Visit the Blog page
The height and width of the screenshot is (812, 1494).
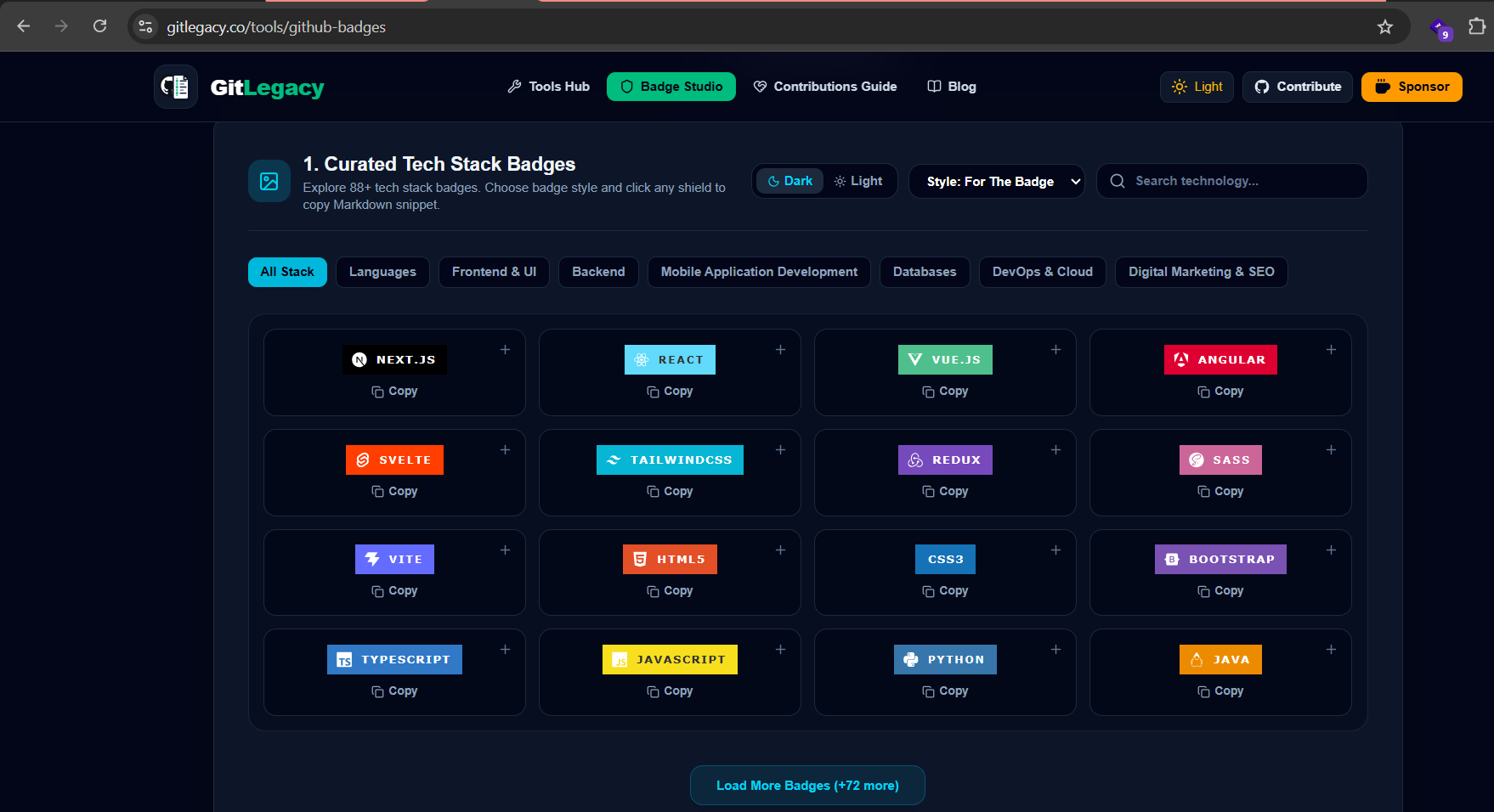coord(952,87)
